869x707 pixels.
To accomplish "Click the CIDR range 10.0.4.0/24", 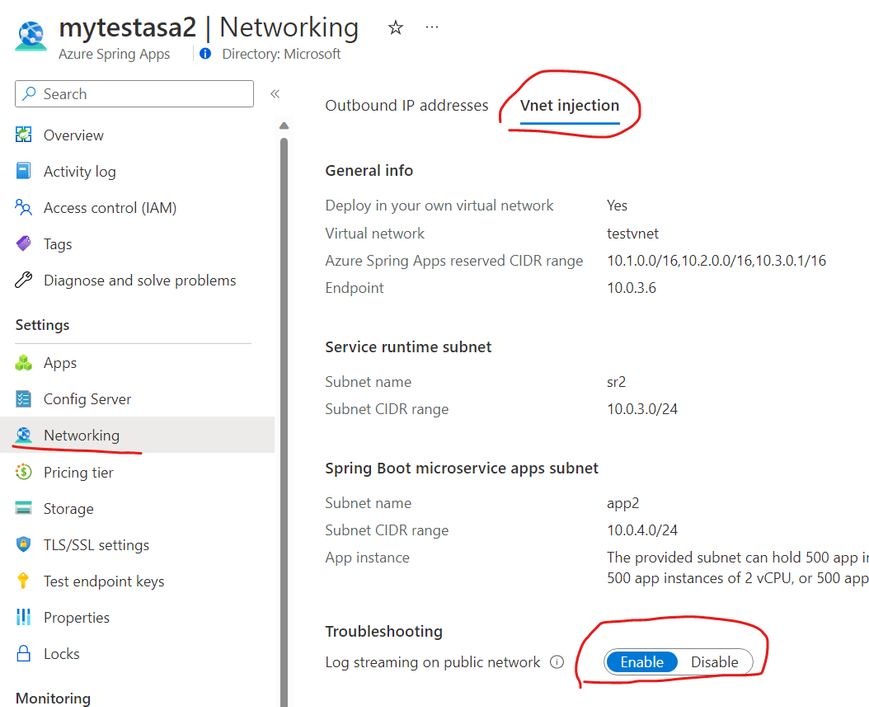I will coord(642,530).
